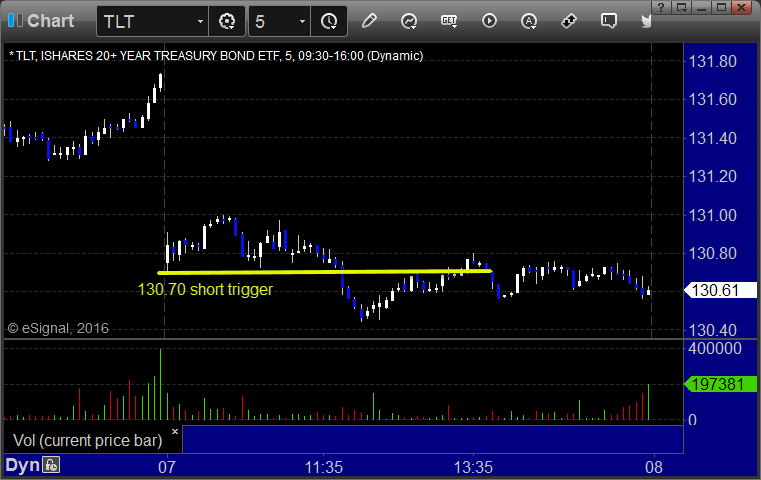Click the 11:35 time axis label
The image size is (761, 480).
coord(324,467)
